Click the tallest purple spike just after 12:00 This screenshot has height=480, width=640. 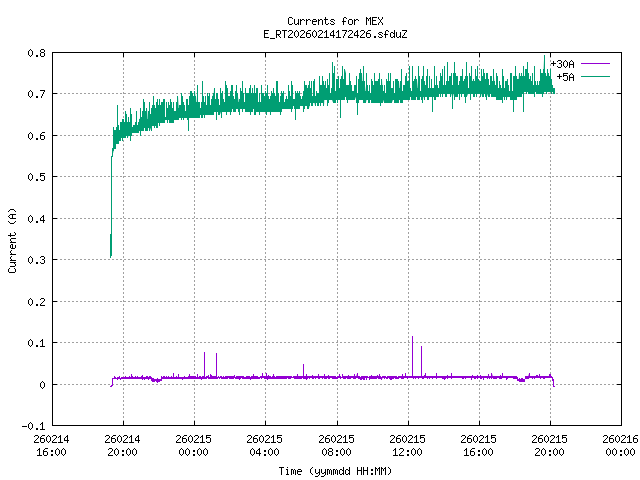tap(412, 340)
